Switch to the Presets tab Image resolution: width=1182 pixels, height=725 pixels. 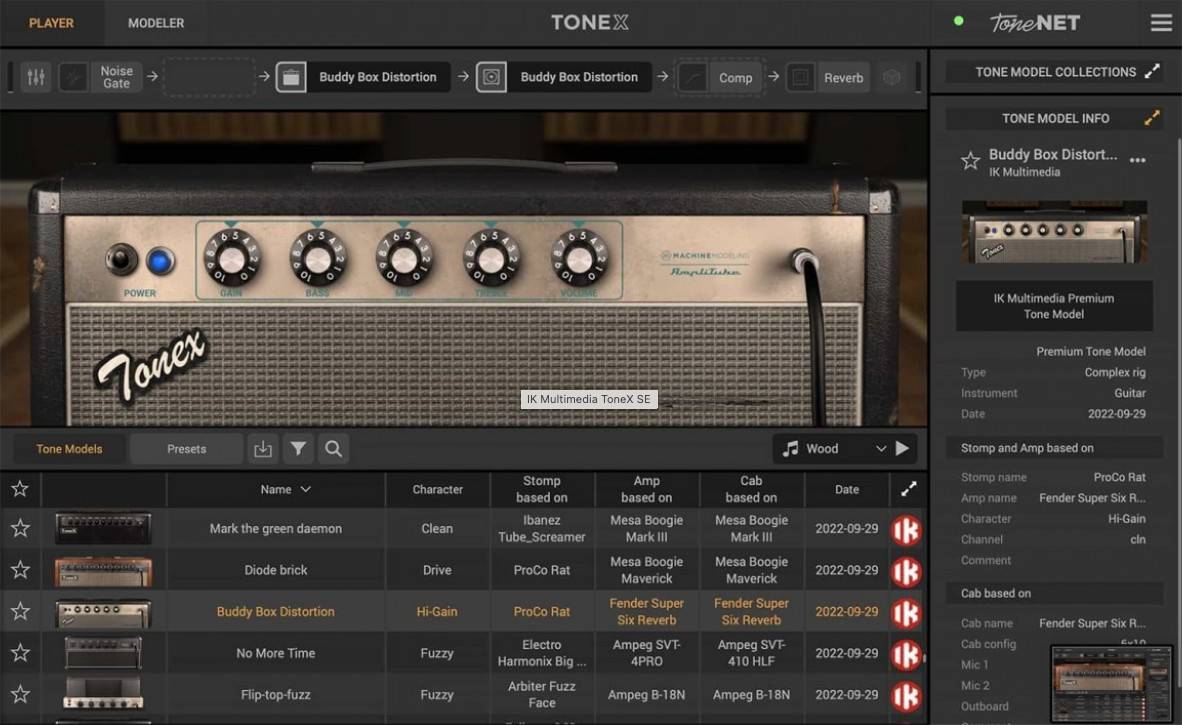pos(187,449)
